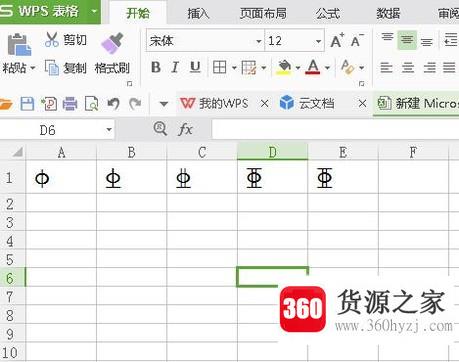Open the Name Box dropdown arrow

109,130
